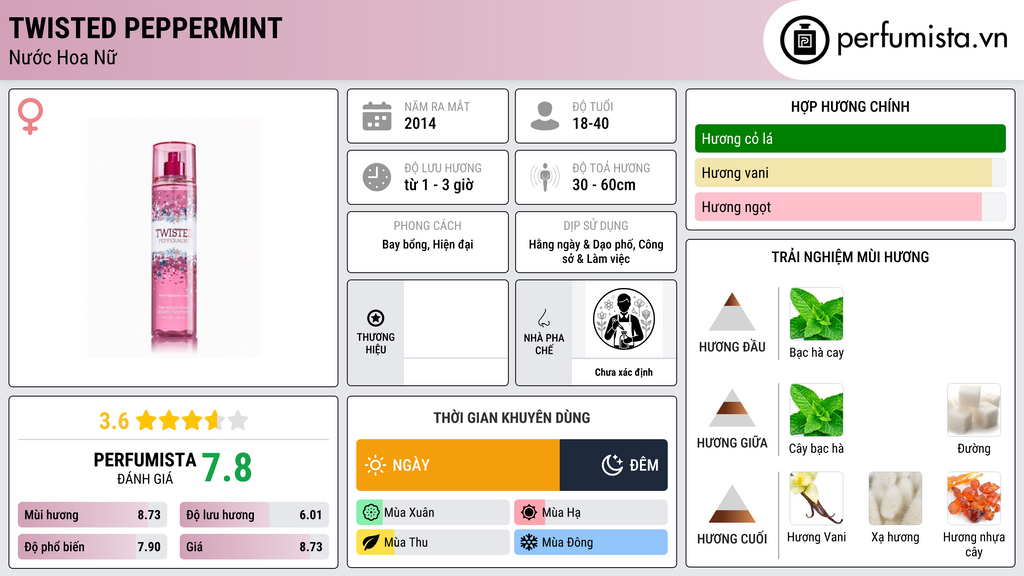Click the Giá 8.73 score bar

click(x=254, y=547)
